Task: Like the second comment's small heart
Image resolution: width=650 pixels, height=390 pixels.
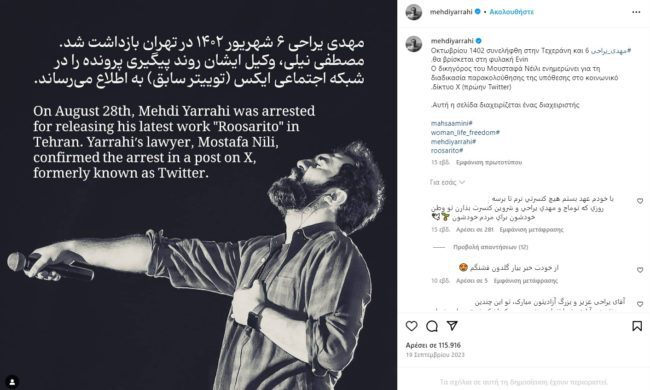Action: click(640, 270)
